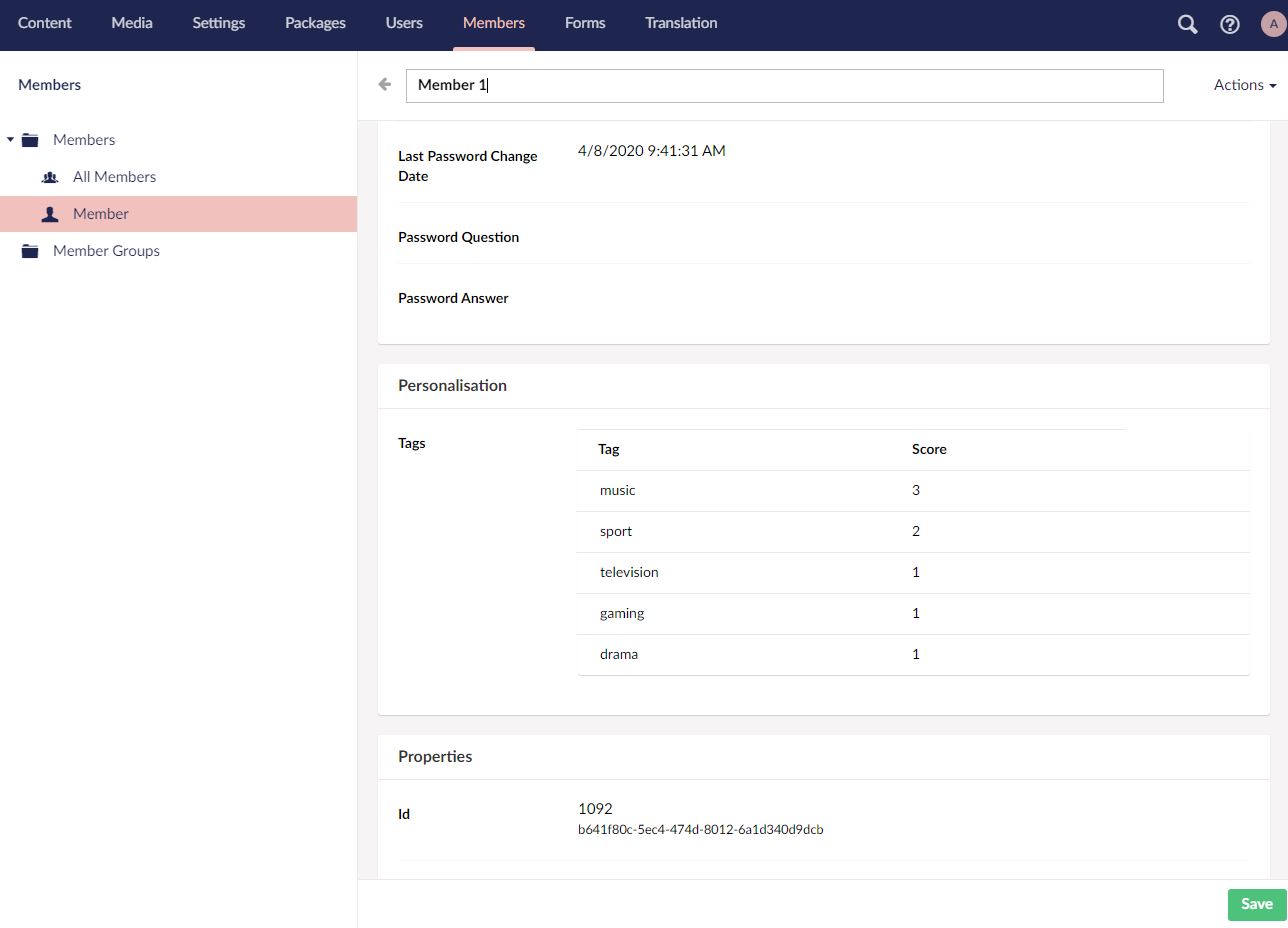The width and height of the screenshot is (1288, 928).
Task: Click the Personalisation section heading
Action: pos(452,385)
